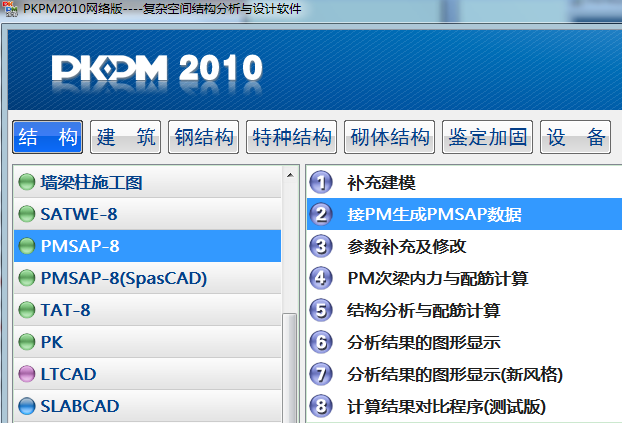This screenshot has height=423, width=622.
Task: Click purple dot beside LTCAD
Action: 27,374
